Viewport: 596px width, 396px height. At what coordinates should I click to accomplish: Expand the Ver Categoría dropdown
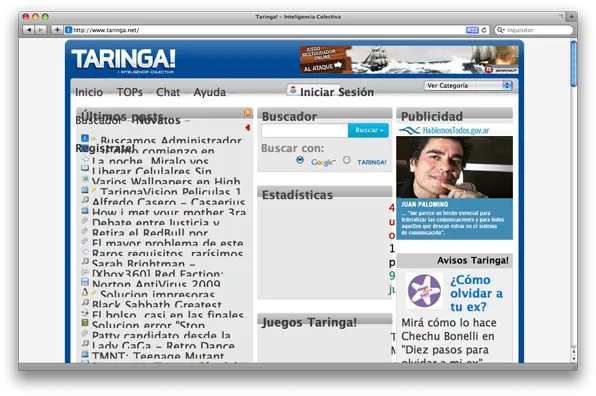click(468, 86)
